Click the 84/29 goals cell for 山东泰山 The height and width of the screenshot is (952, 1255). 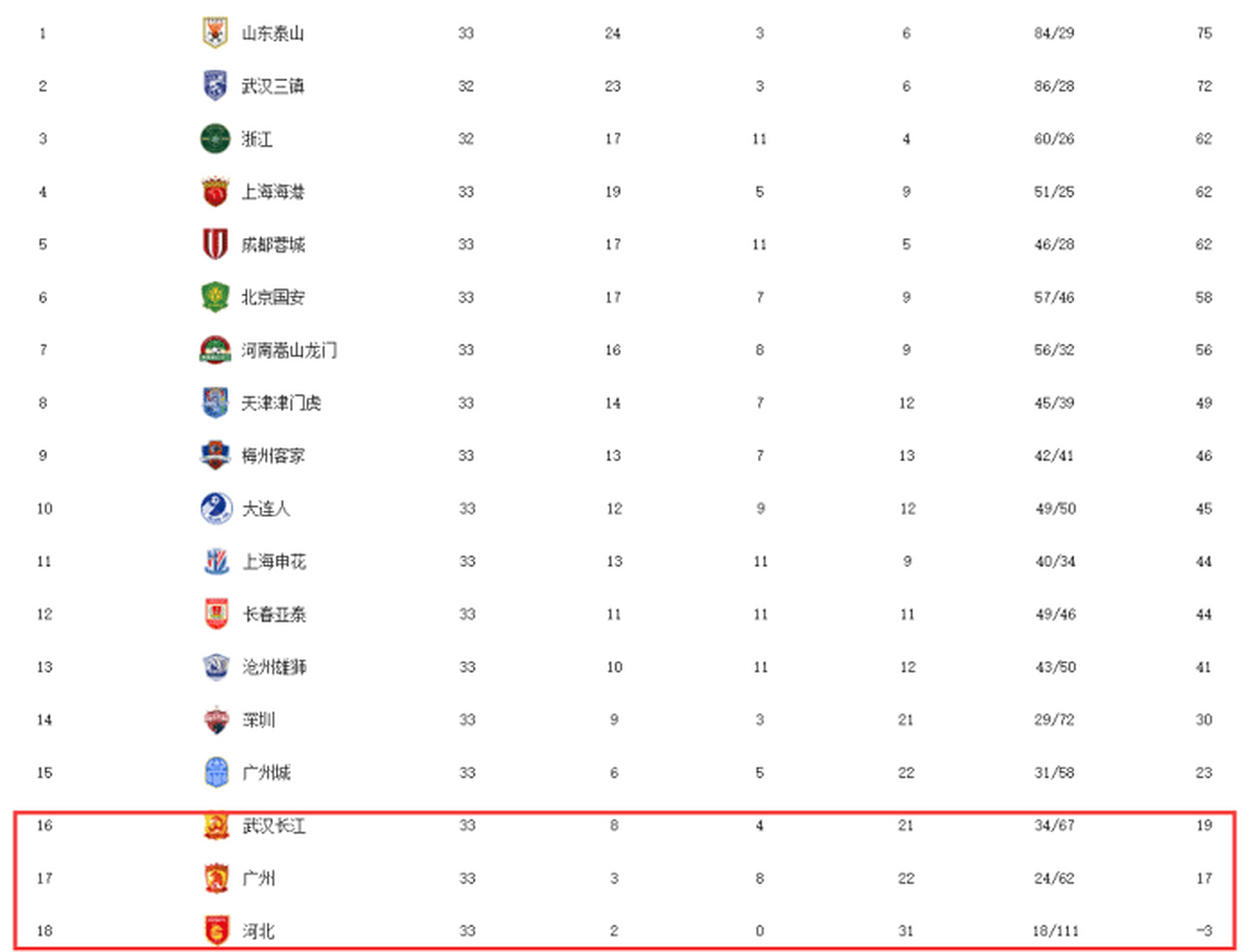(1053, 33)
